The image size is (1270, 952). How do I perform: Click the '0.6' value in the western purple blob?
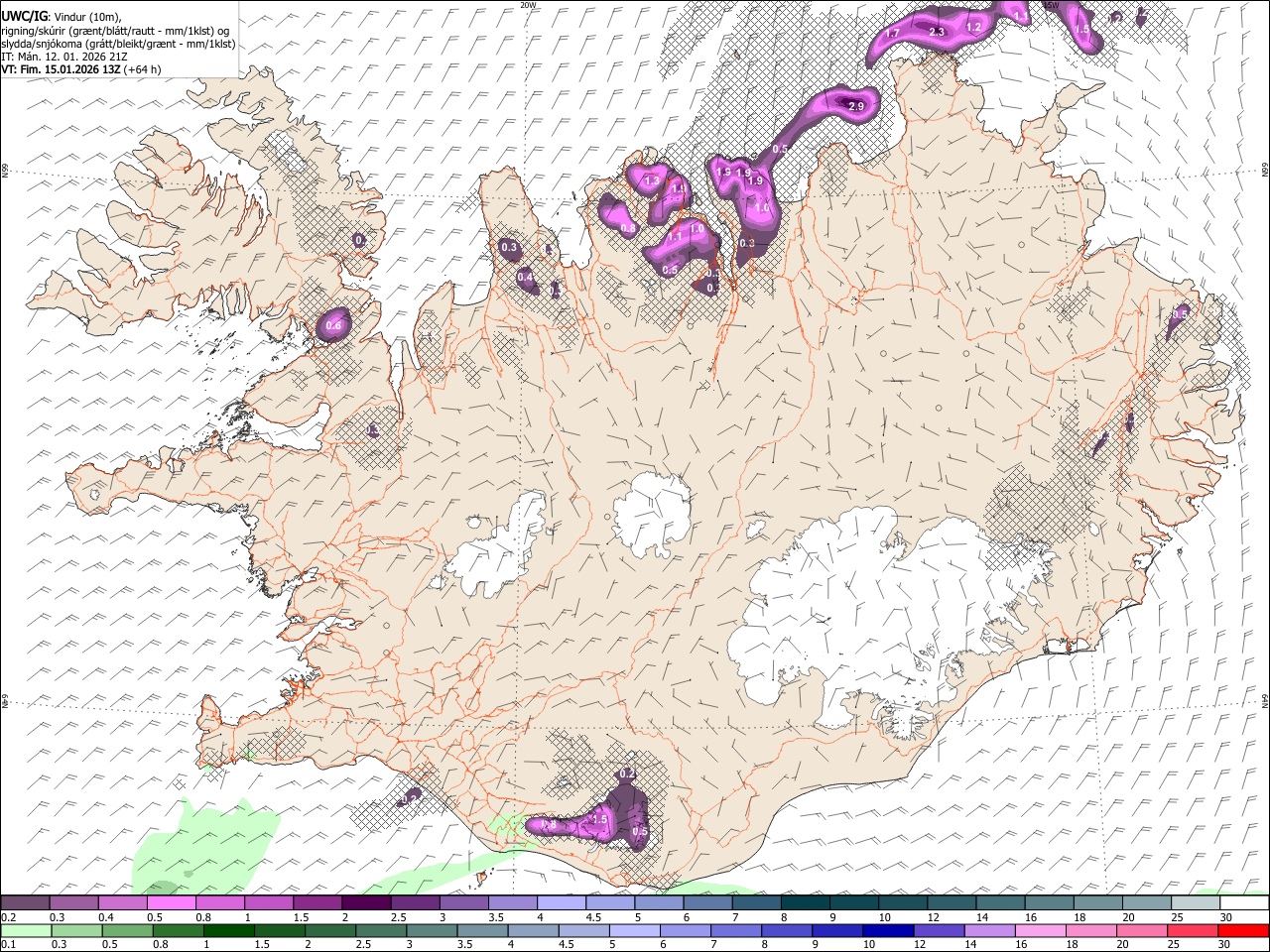[333, 325]
